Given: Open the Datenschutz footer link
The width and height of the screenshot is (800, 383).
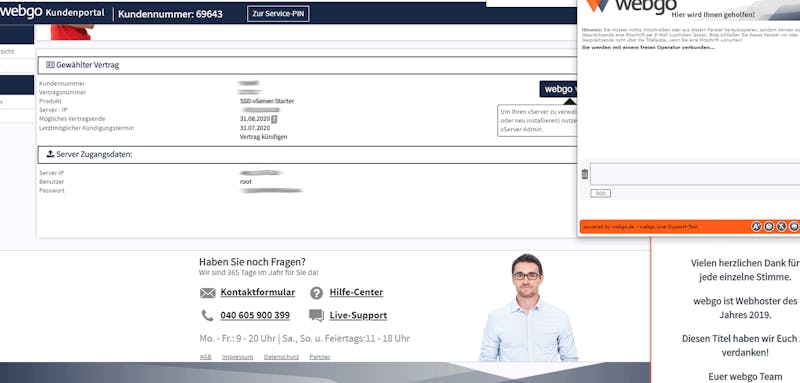Looking at the screenshot, I should pyautogui.click(x=281, y=357).
